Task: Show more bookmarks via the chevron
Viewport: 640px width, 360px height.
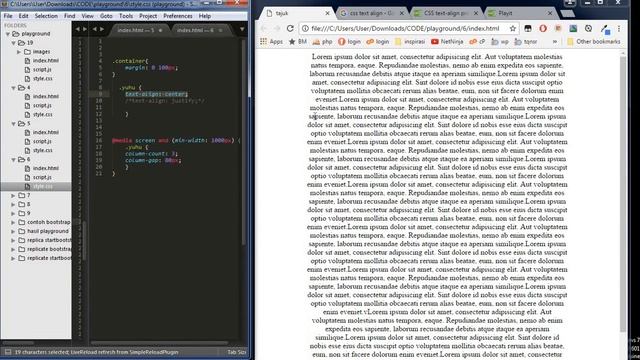Action: [x=555, y=42]
